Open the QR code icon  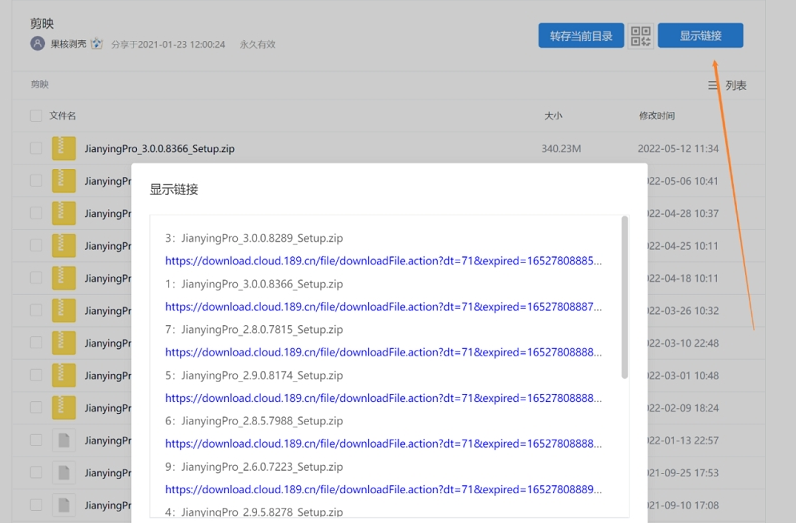pos(641,36)
